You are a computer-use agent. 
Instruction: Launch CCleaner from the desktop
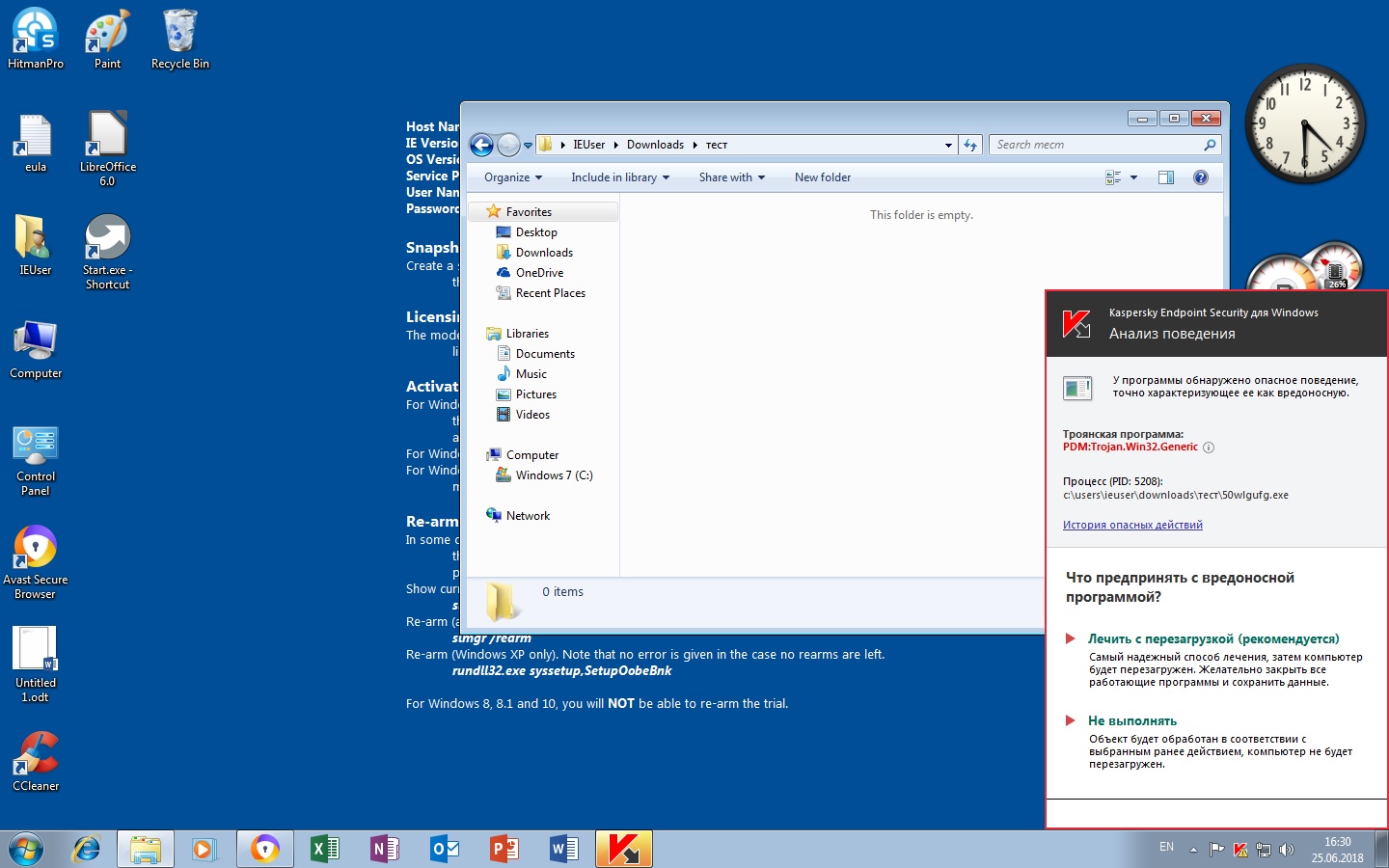click(x=36, y=762)
